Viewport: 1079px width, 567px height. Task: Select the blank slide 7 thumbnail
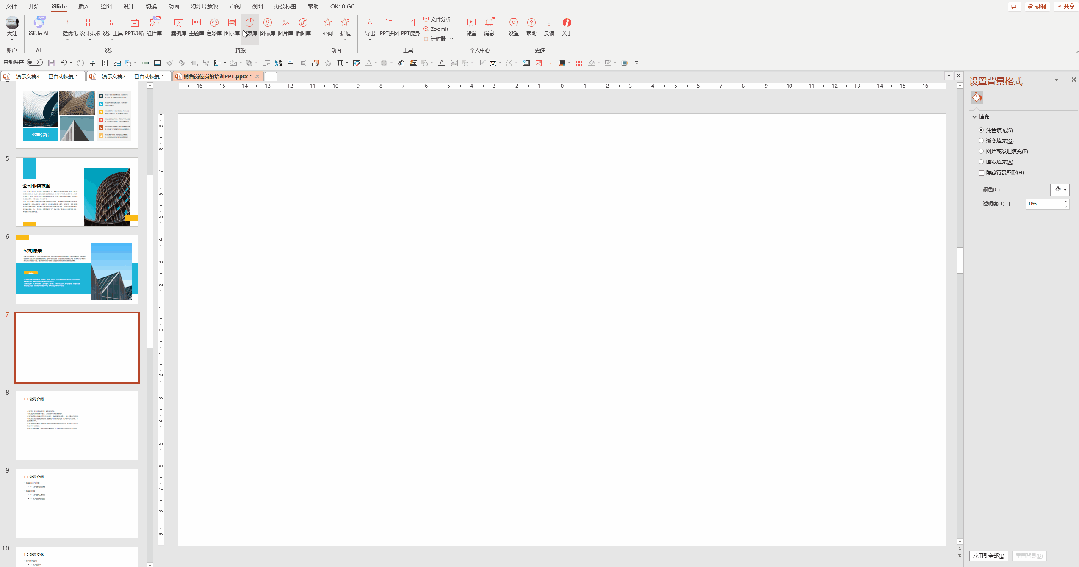(76, 347)
